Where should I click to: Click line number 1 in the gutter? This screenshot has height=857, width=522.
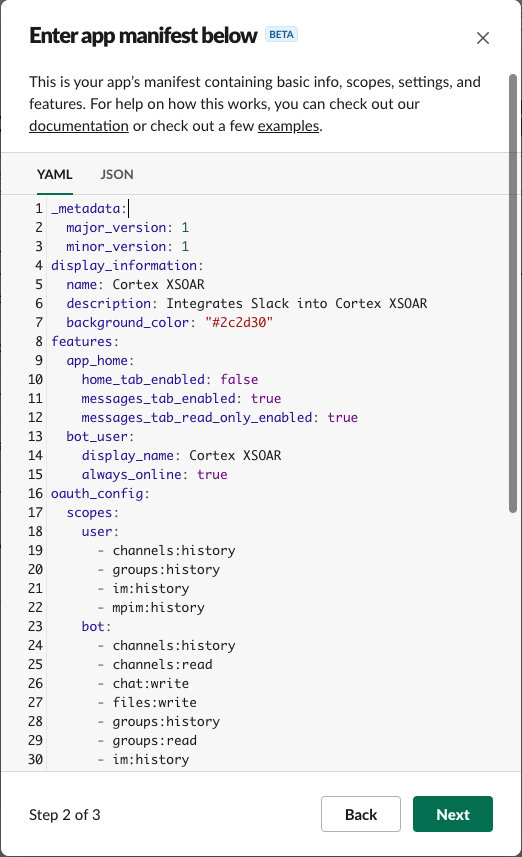(39, 209)
